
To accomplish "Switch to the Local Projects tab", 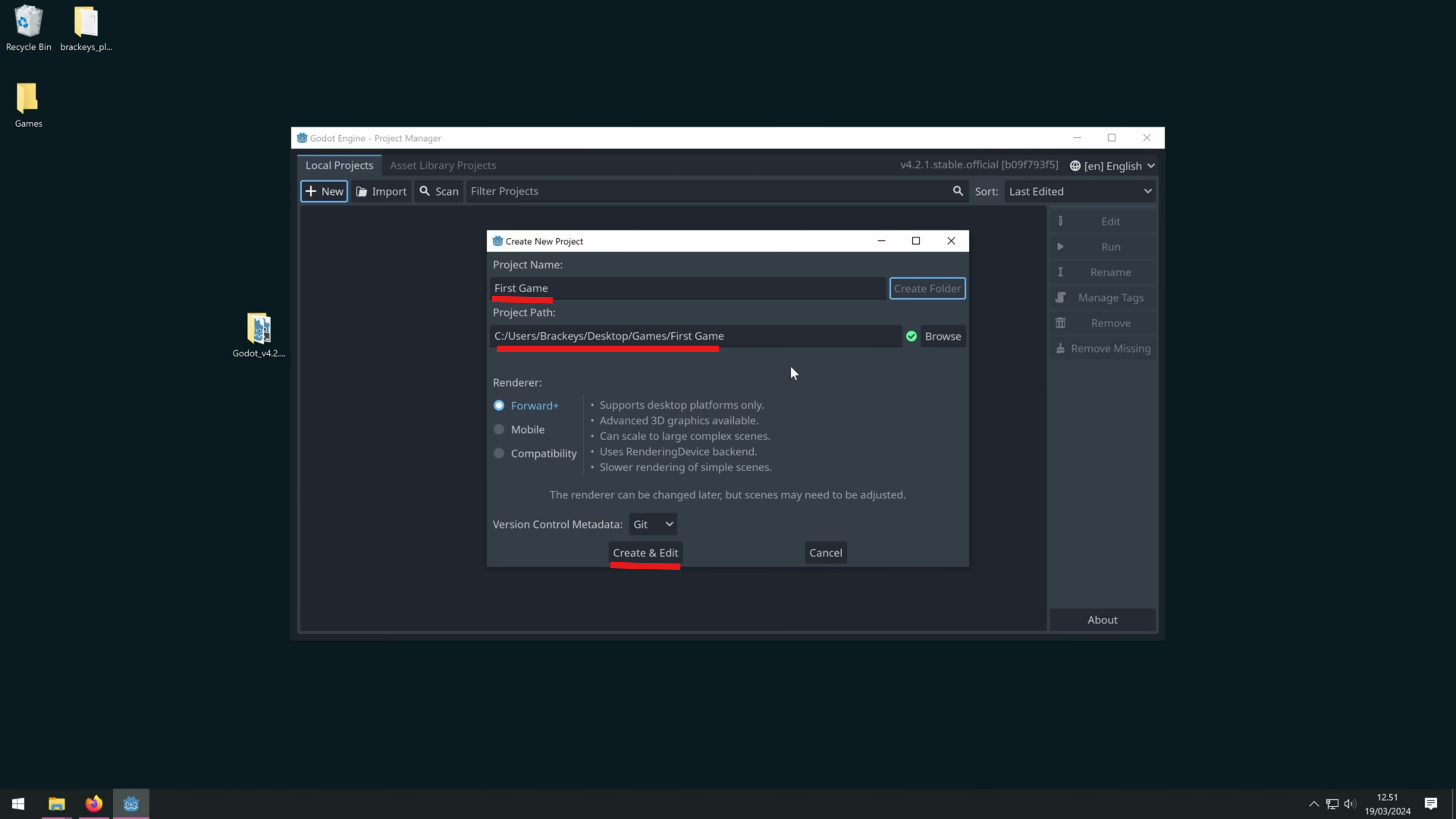I will (x=339, y=165).
